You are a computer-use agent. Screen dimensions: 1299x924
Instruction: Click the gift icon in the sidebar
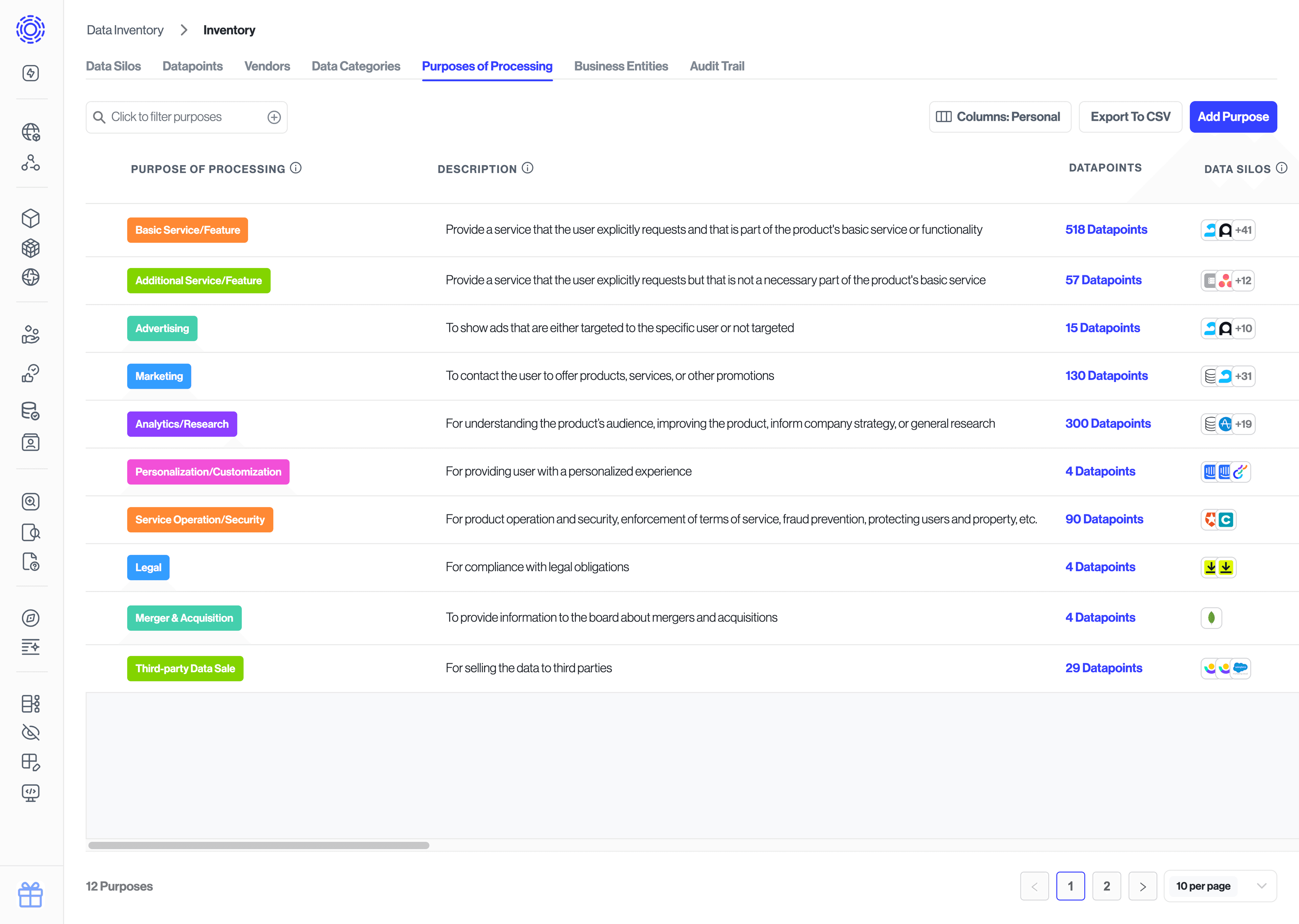coord(30,895)
